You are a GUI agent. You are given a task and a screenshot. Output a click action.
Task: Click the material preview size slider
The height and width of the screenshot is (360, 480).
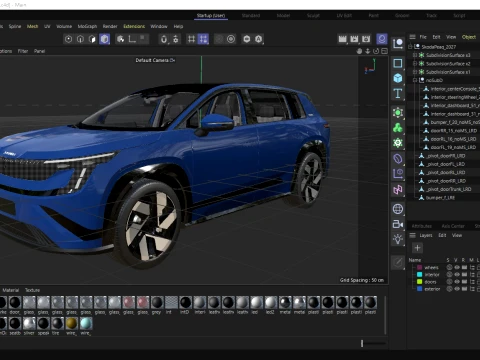(373, 343)
